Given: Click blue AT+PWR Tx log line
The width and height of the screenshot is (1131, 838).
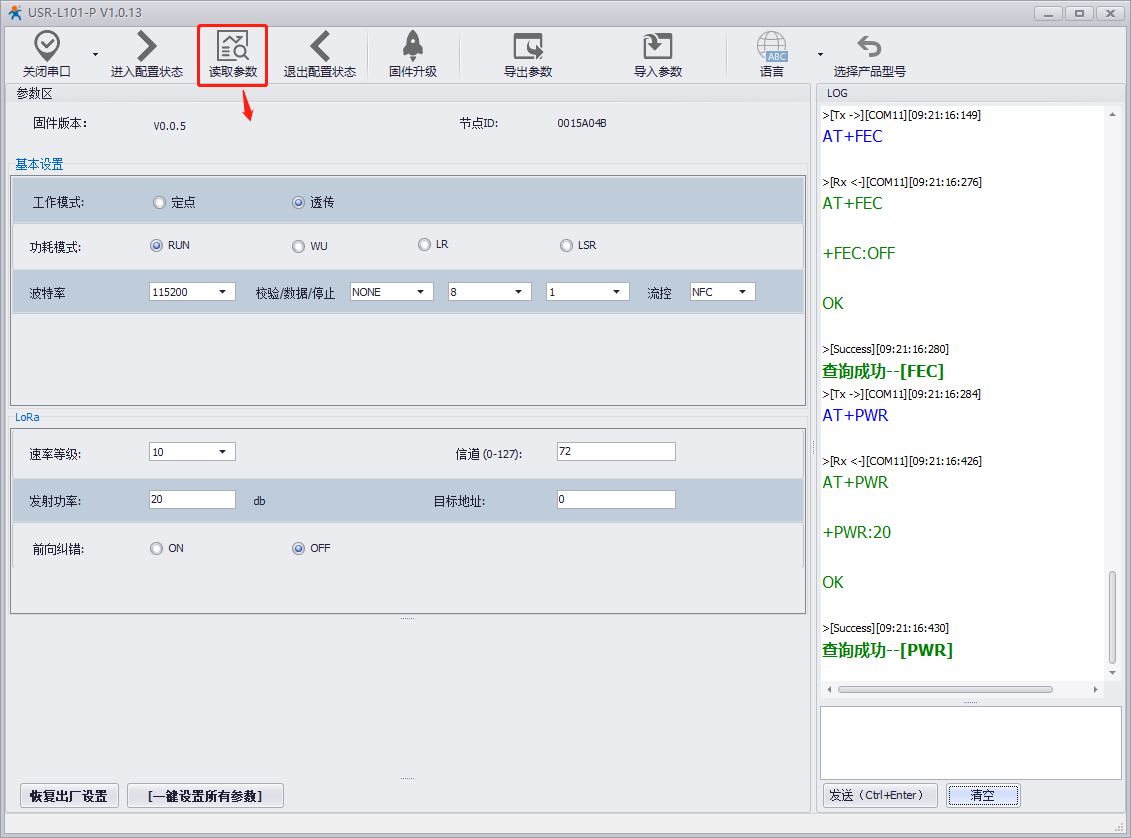Looking at the screenshot, I should [x=855, y=415].
